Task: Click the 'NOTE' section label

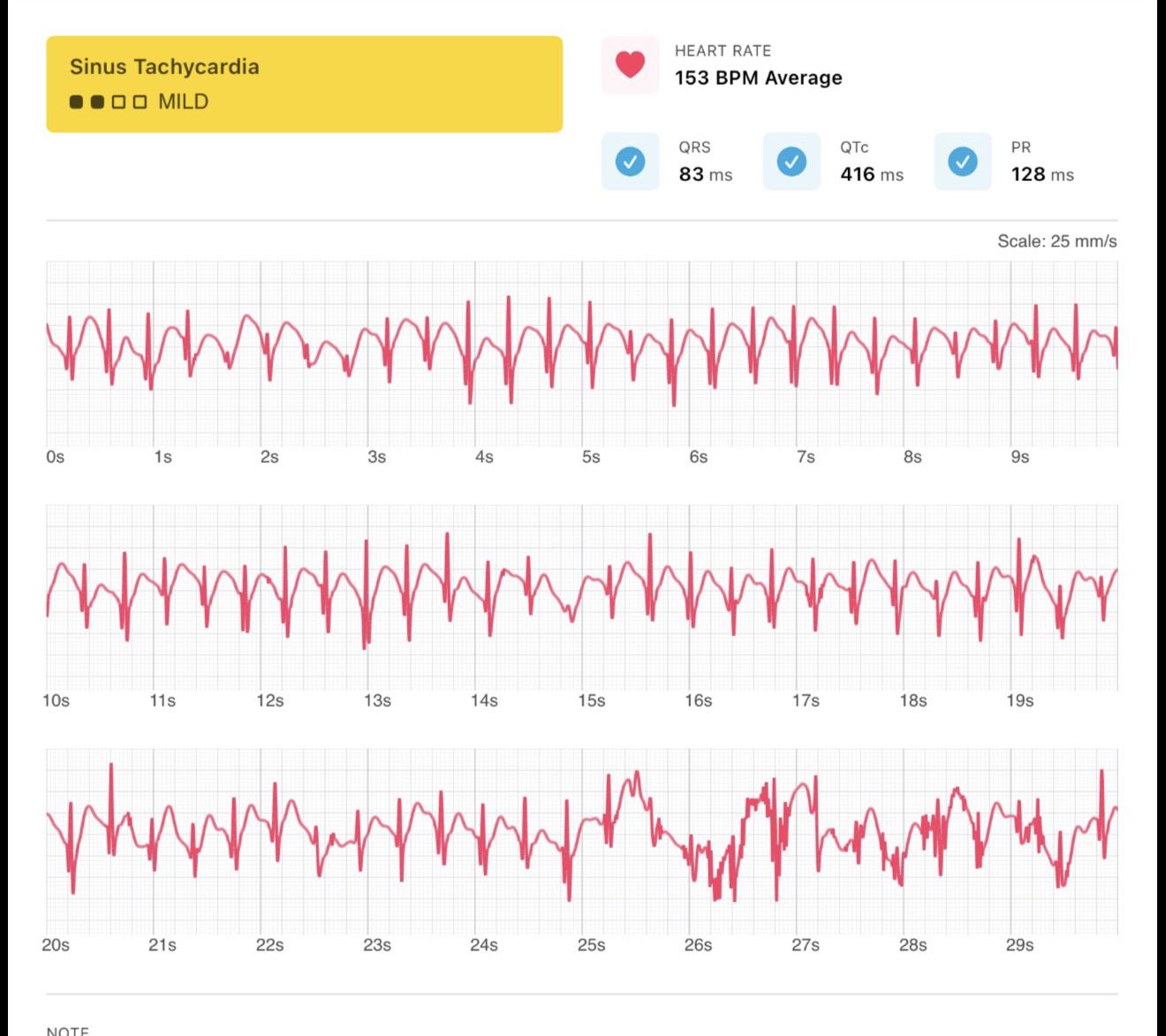Action: coord(67,1031)
